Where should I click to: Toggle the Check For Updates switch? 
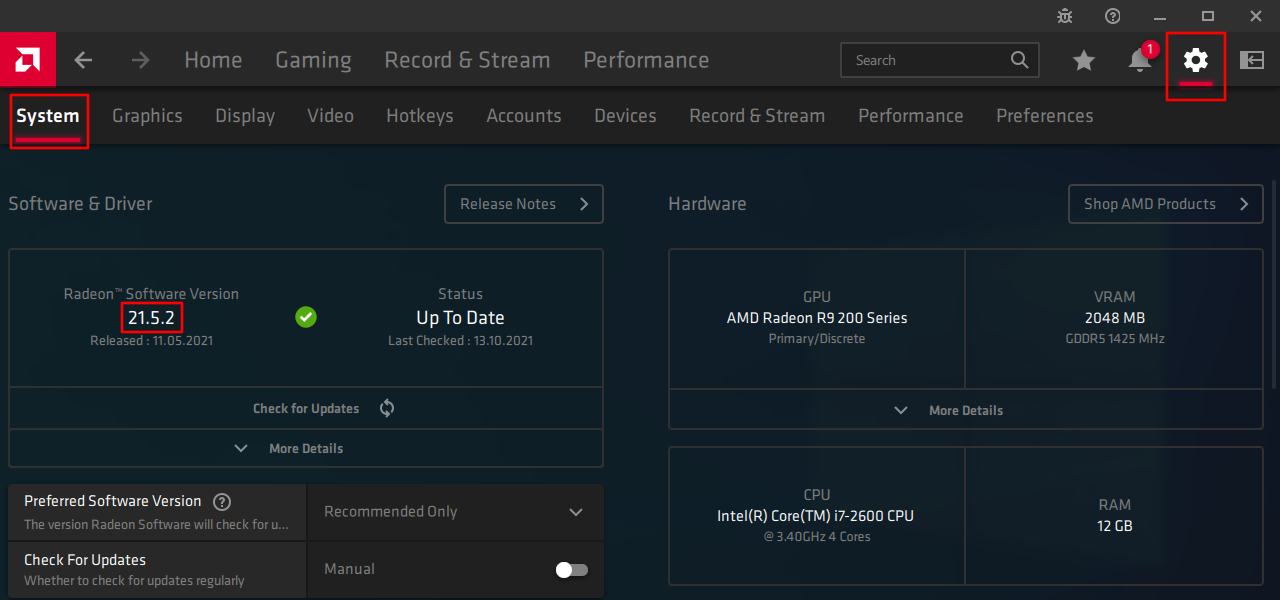[x=572, y=570]
